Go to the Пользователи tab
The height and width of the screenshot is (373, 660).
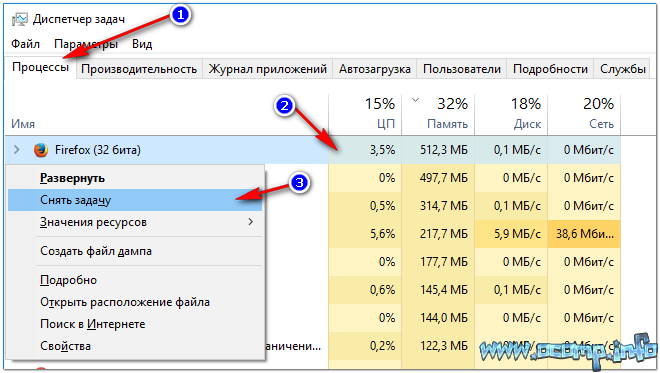[x=462, y=69]
